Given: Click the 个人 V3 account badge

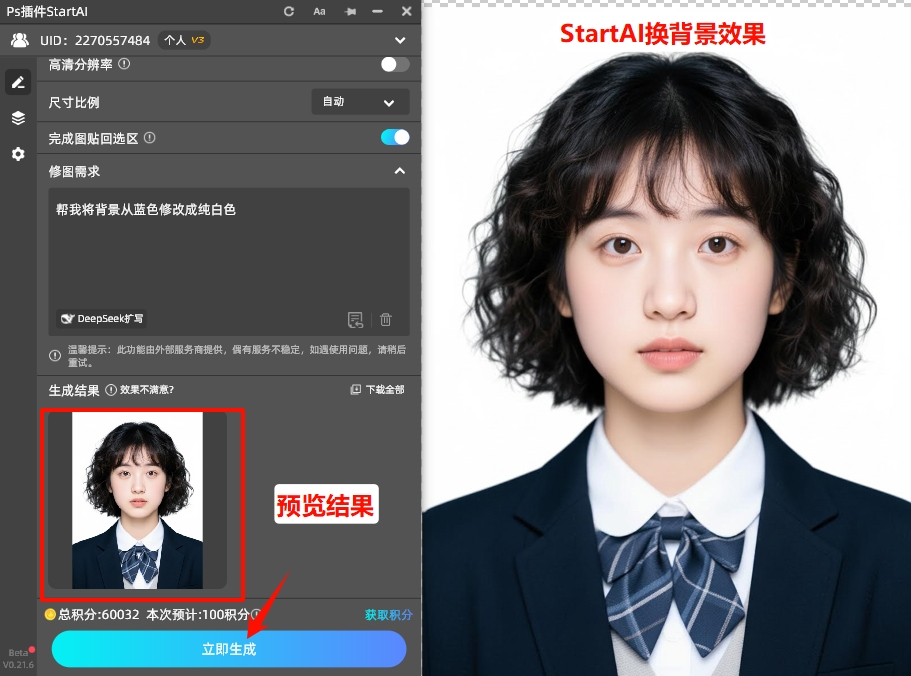Looking at the screenshot, I should 183,40.
